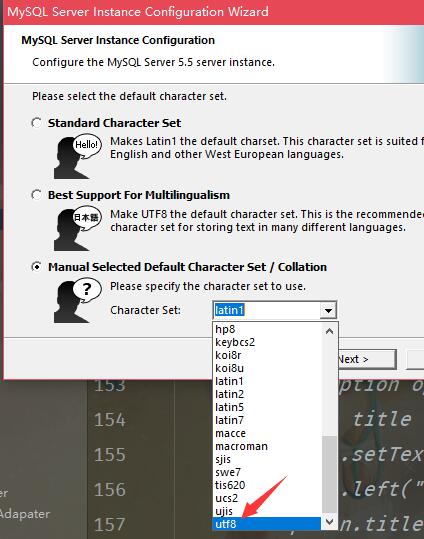
Task: Choose utf8 from the character set list
Action: pos(267,524)
